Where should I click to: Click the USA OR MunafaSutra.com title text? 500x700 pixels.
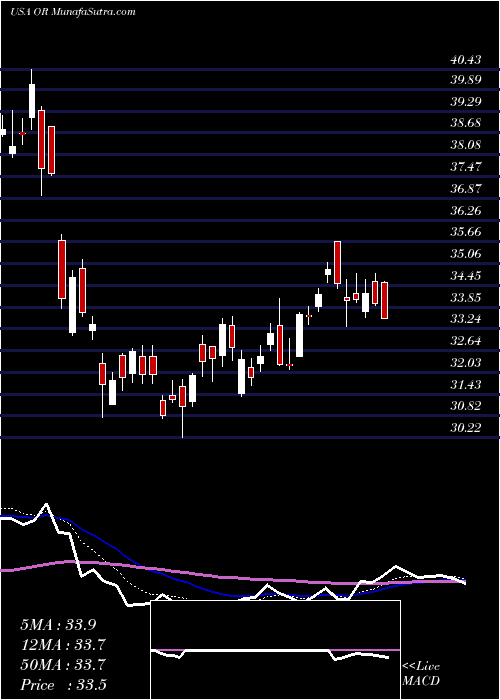73,12
